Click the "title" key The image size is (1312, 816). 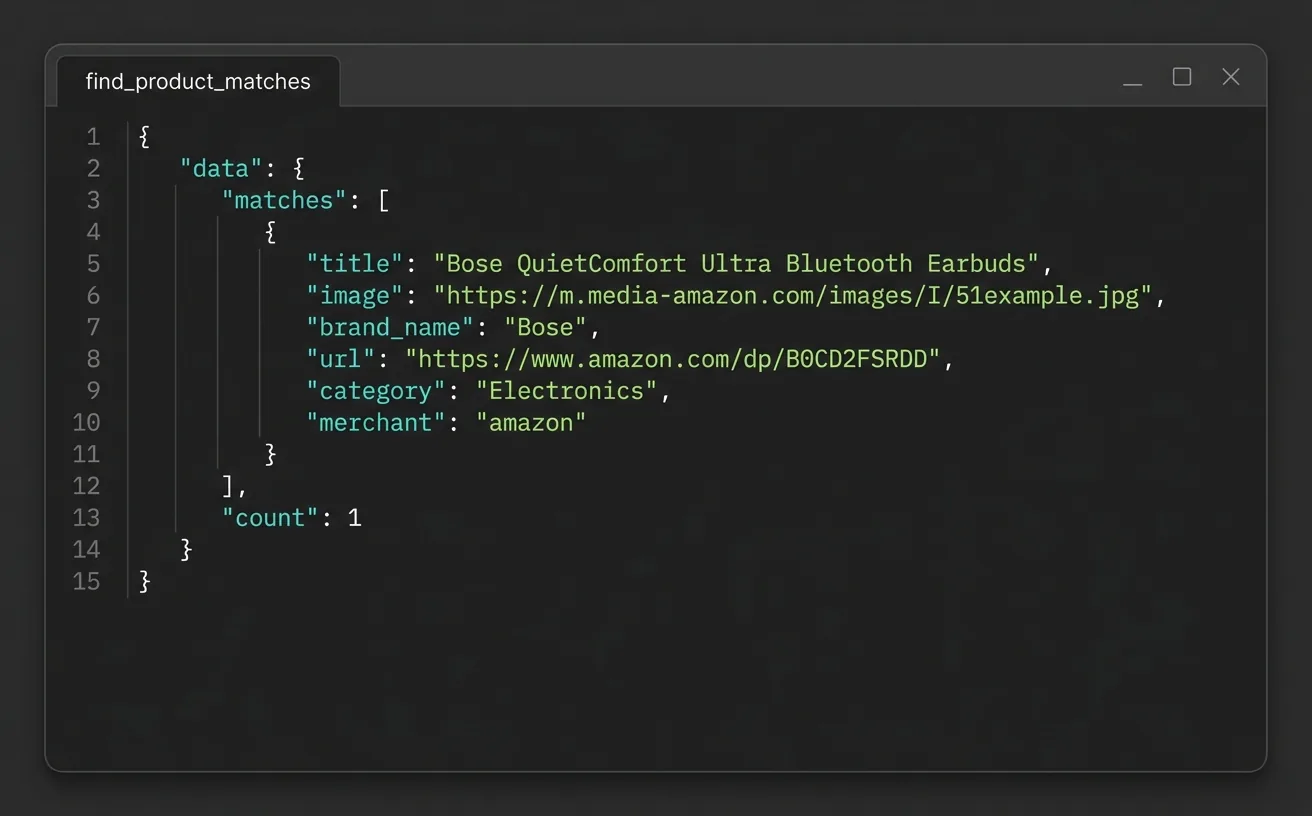pos(354,263)
